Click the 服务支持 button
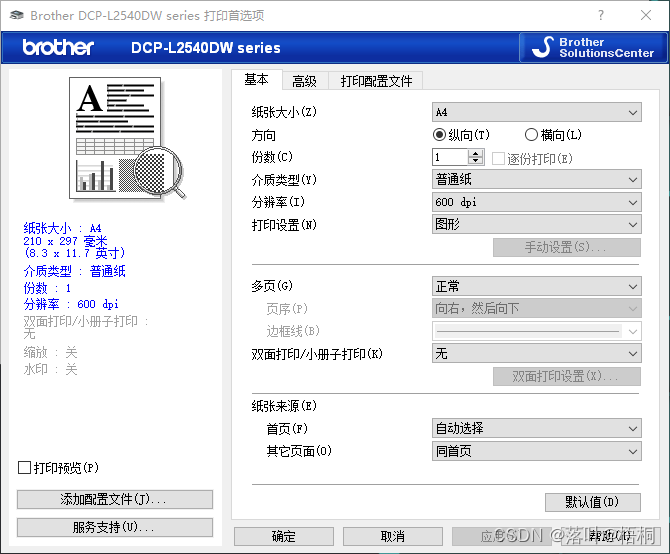Viewport: 670px width, 554px height. coord(115,528)
